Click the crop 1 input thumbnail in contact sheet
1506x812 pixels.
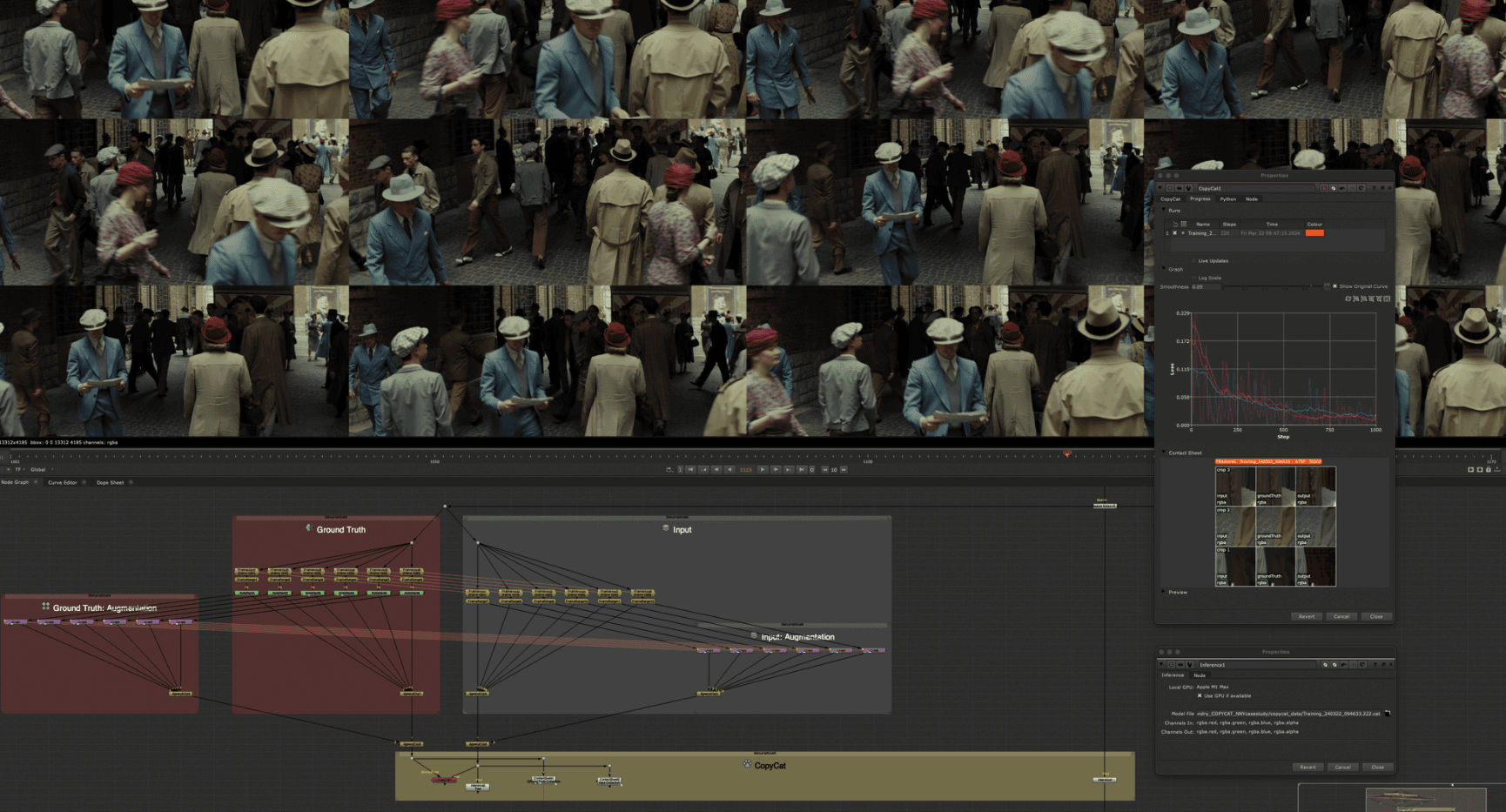(x=1235, y=567)
